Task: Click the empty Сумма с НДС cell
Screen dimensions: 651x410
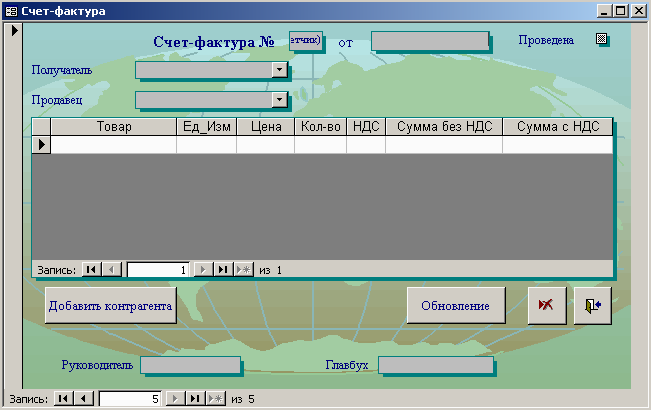Action: [558, 145]
